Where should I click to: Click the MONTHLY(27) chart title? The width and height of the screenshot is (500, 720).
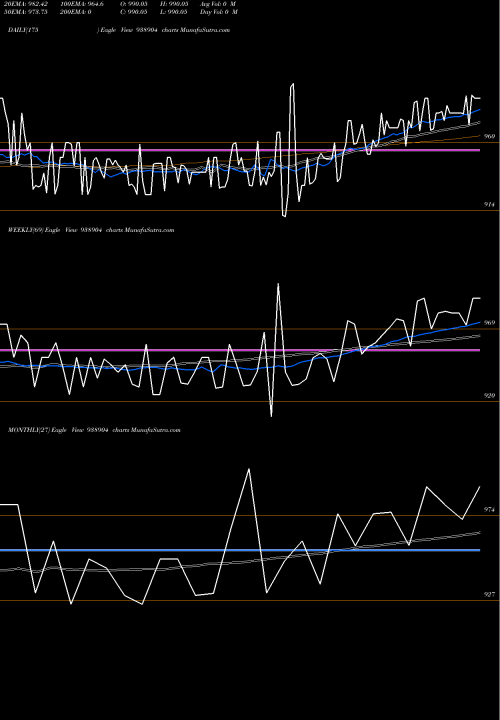[94, 430]
